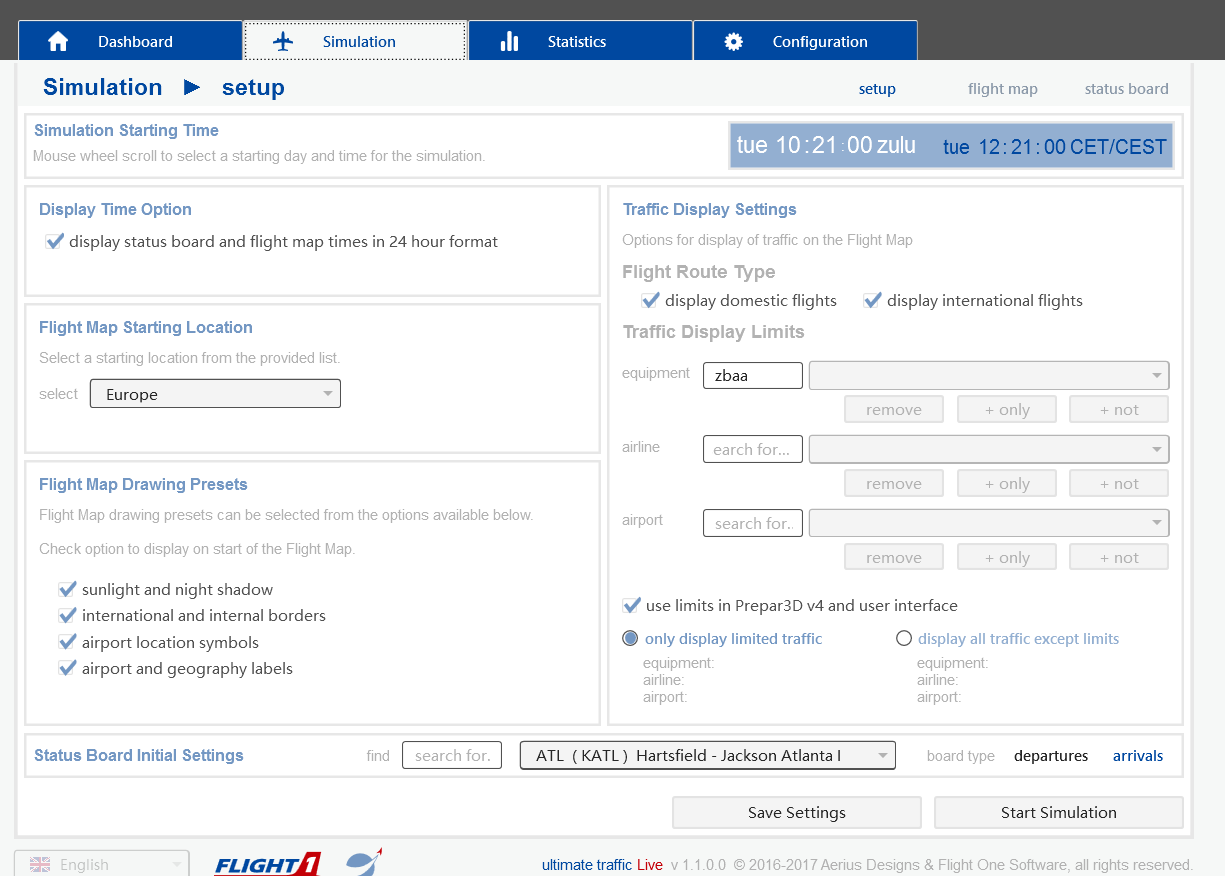Click the UK flag icon beside English
Image resolution: width=1225 pixels, height=876 pixels.
click(x=40, y=864)
